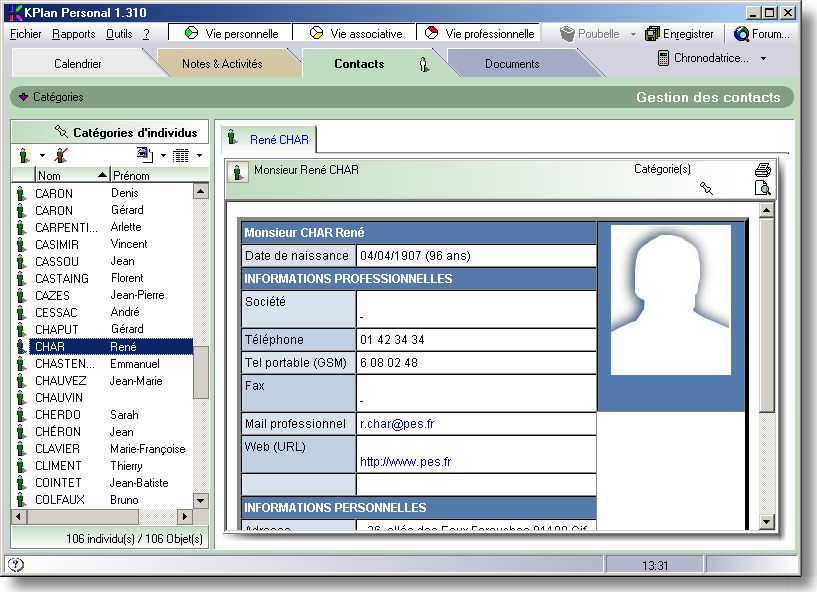Viewport: 817px width, 592px height.
Task: Click the person icon in Contacts tab
Action: click(424, 65)
